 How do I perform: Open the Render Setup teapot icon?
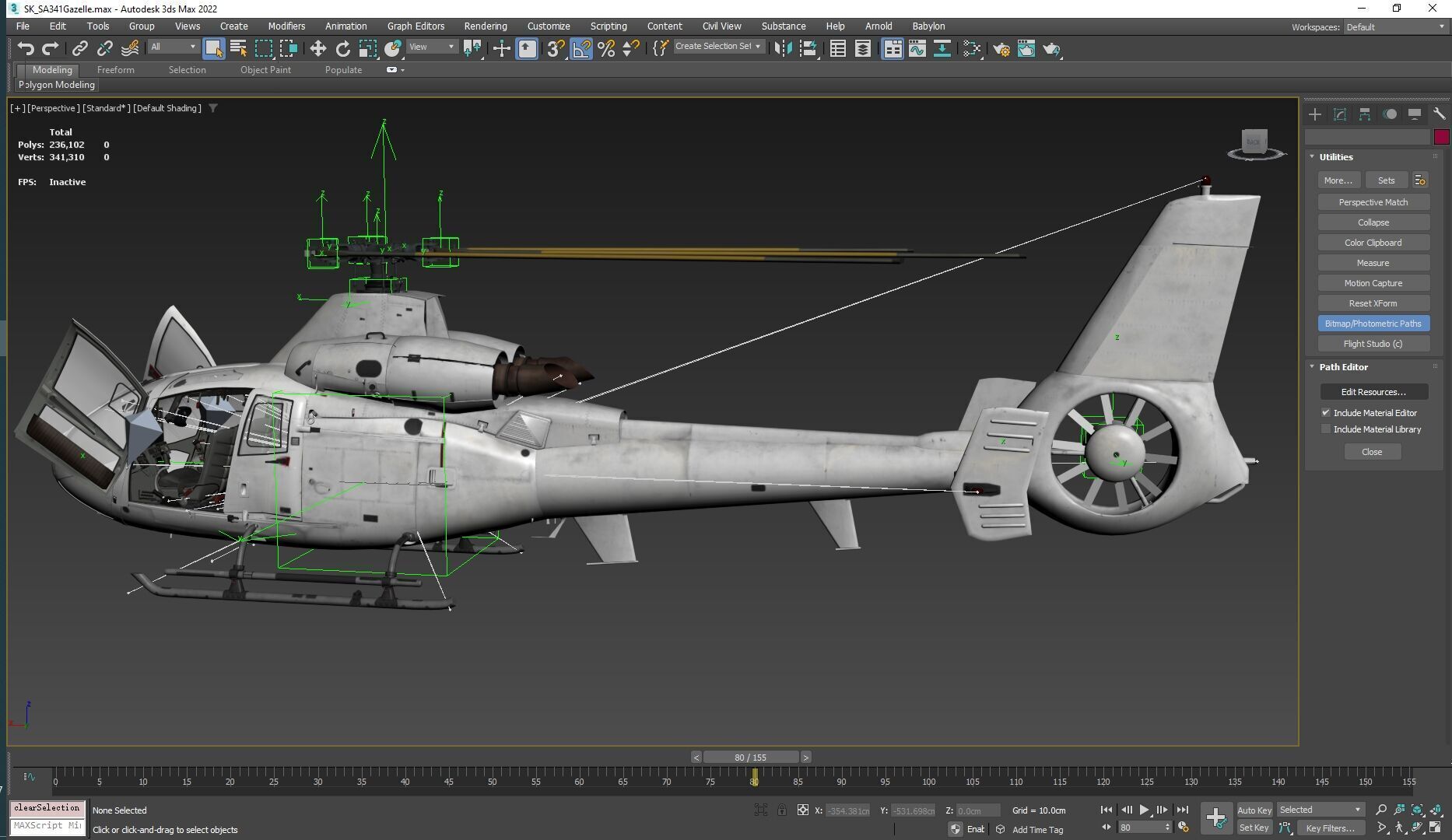pos(1001,49)
